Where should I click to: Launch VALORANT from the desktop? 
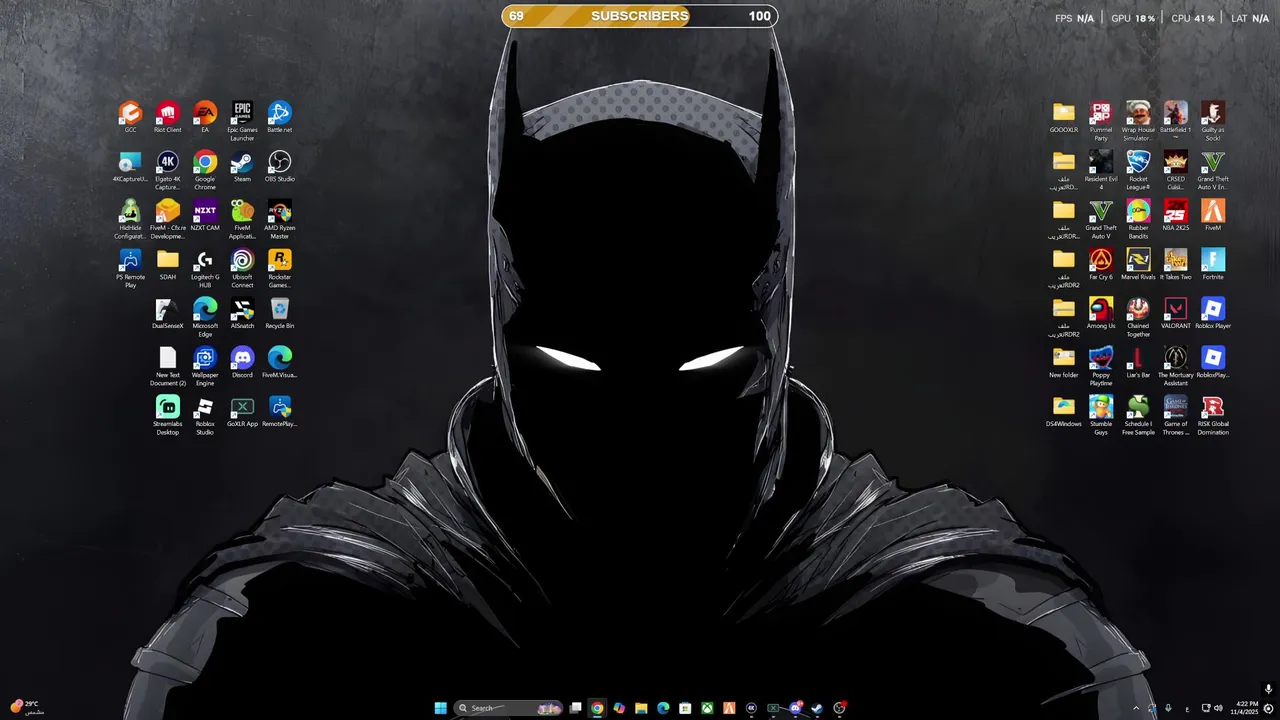[x=1176, y=314]
